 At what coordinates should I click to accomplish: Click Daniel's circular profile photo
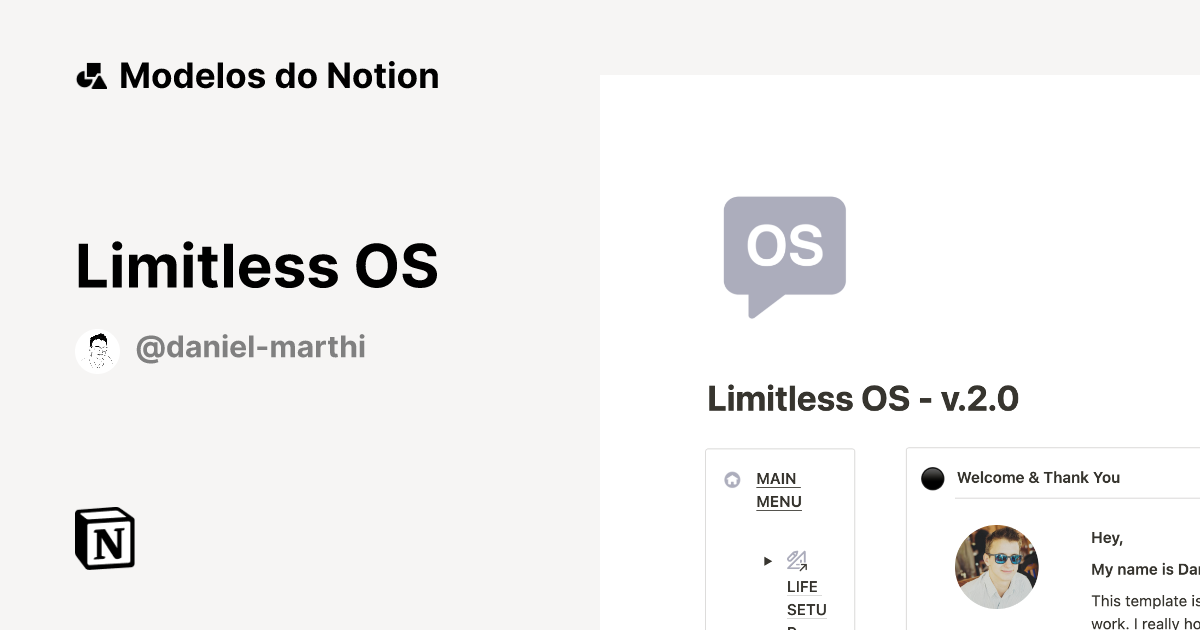996,567
